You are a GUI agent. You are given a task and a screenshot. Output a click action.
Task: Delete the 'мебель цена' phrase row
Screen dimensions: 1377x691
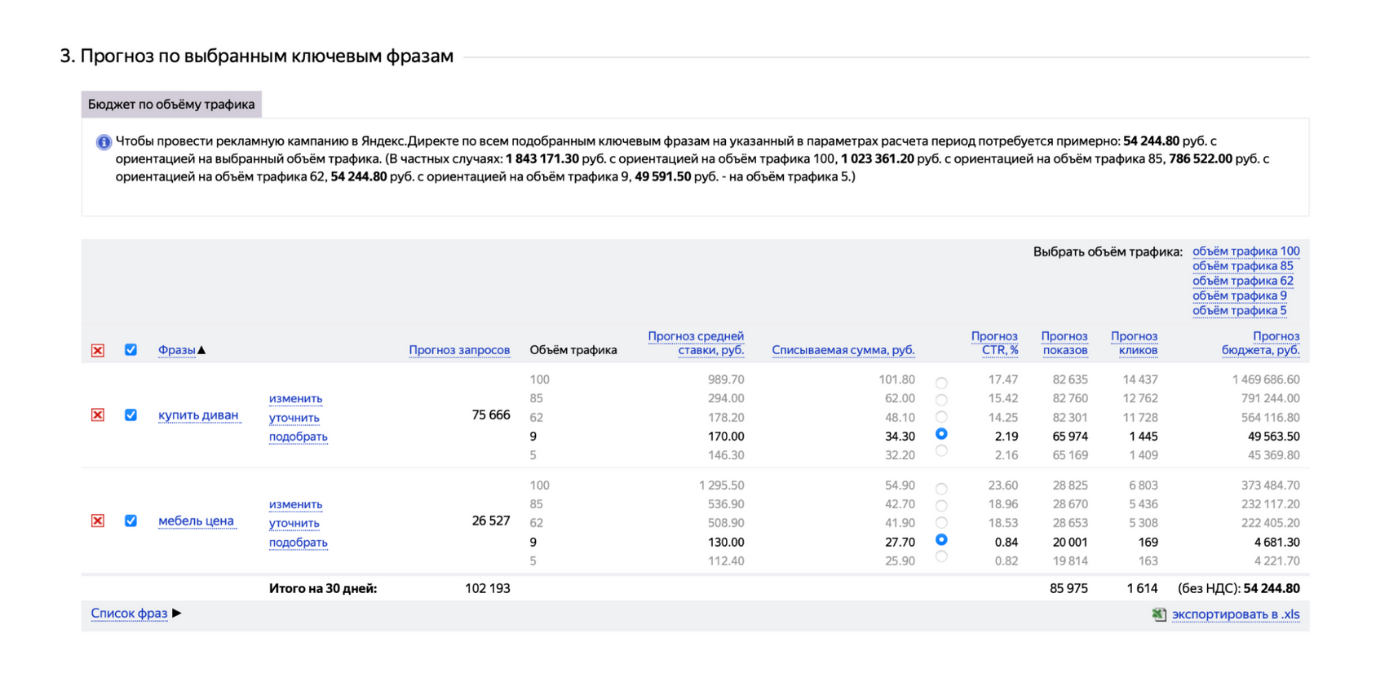[97, 521]
